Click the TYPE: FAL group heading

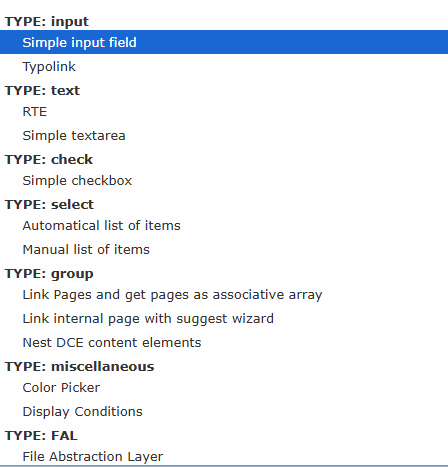pyautogui.click(x=41, y=435)
